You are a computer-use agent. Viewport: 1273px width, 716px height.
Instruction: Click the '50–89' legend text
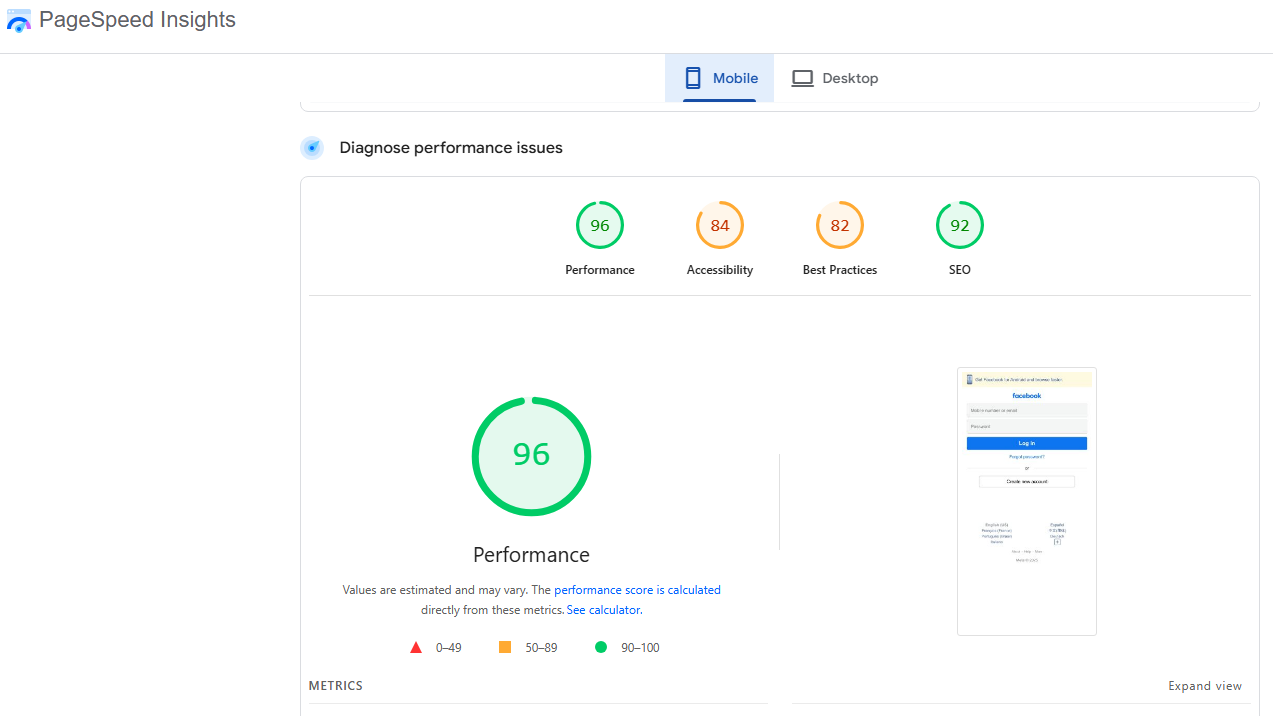541,648
